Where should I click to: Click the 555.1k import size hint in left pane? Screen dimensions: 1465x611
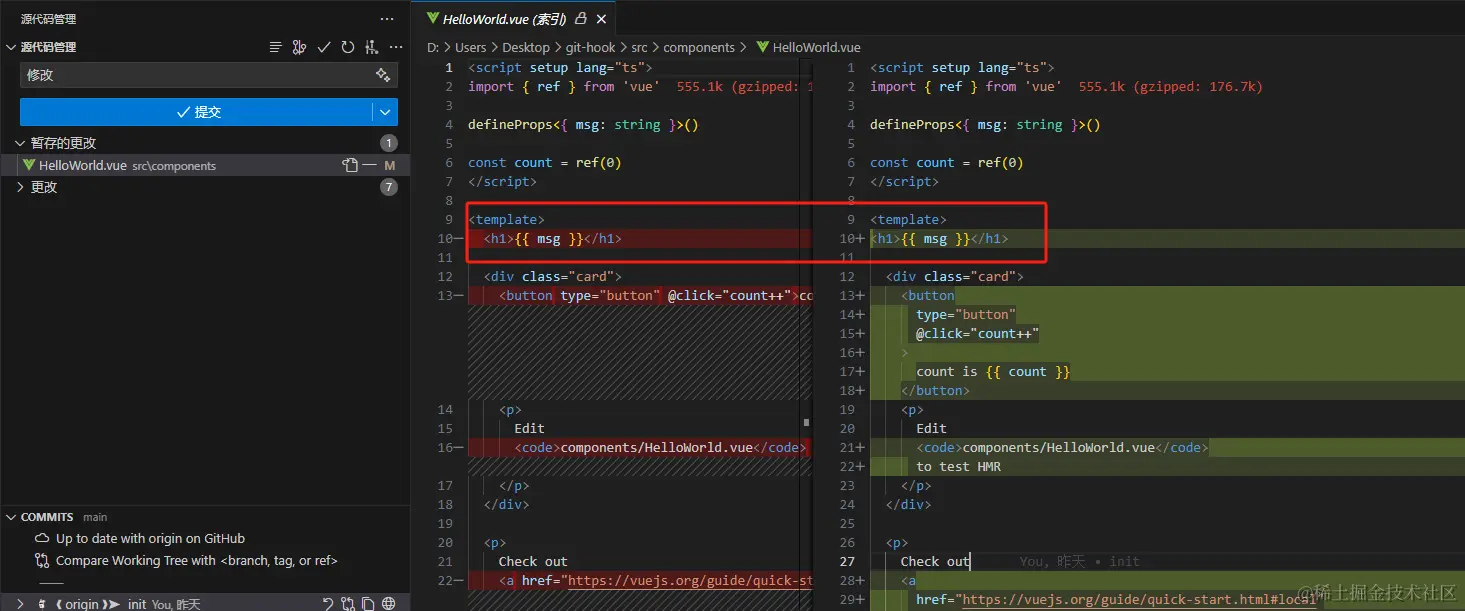[x=743, y=86]
